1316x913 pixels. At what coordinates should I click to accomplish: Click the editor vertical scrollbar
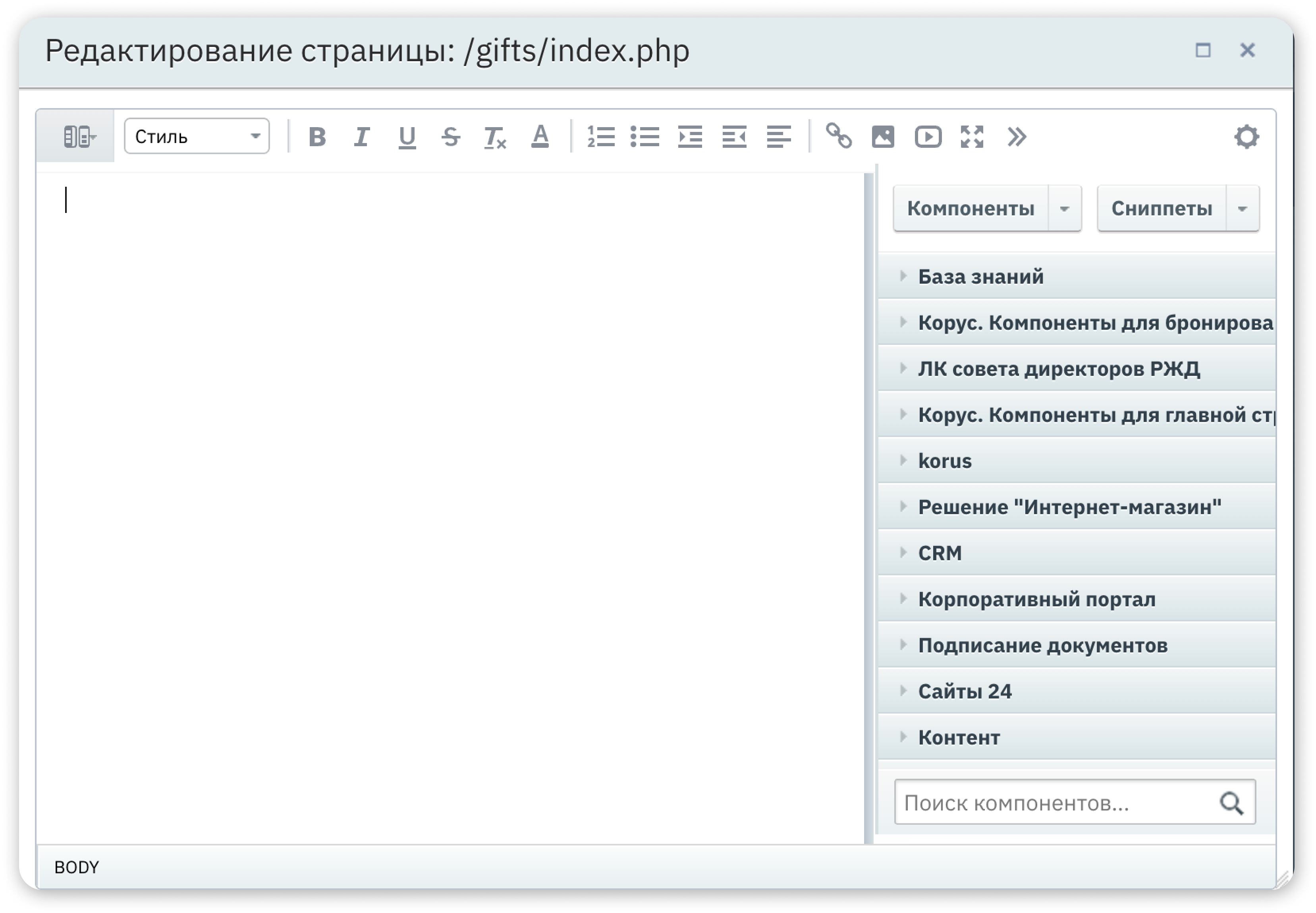pos(869,508)
